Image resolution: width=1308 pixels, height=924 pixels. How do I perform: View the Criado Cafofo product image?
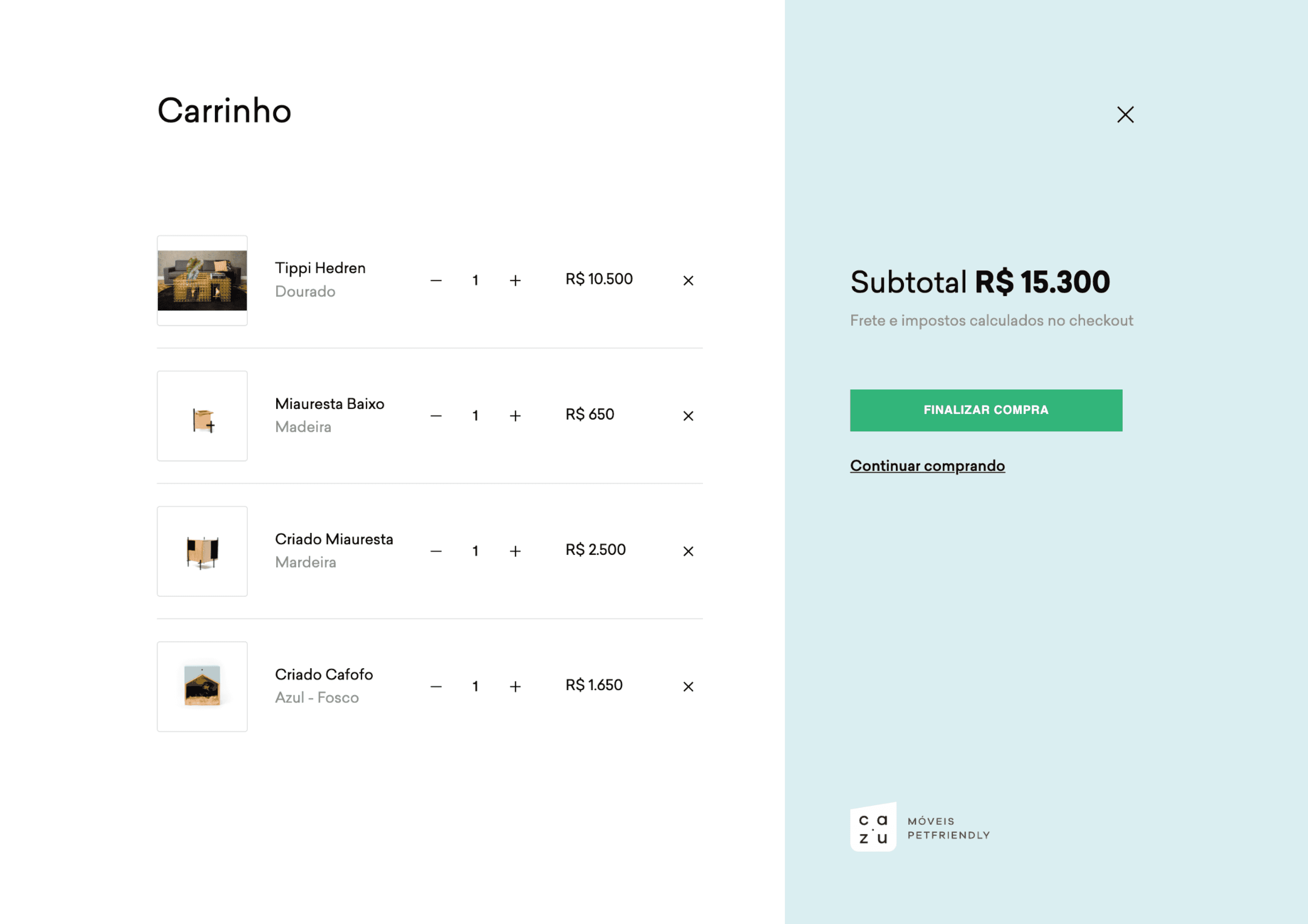[x=202, y=687]
